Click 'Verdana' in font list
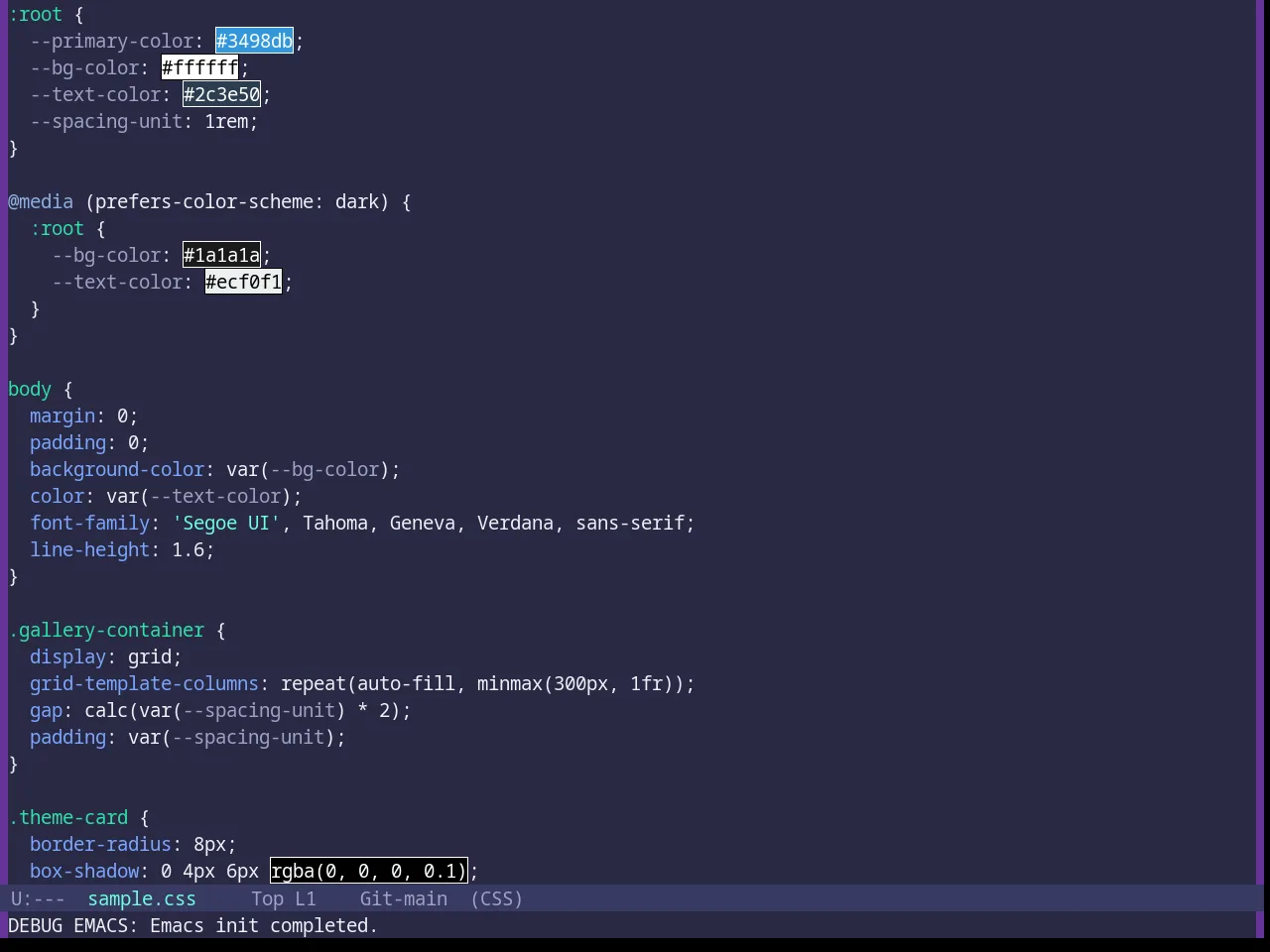The width and height of the screenshot is (1270, 952). (x=515, y=523)
